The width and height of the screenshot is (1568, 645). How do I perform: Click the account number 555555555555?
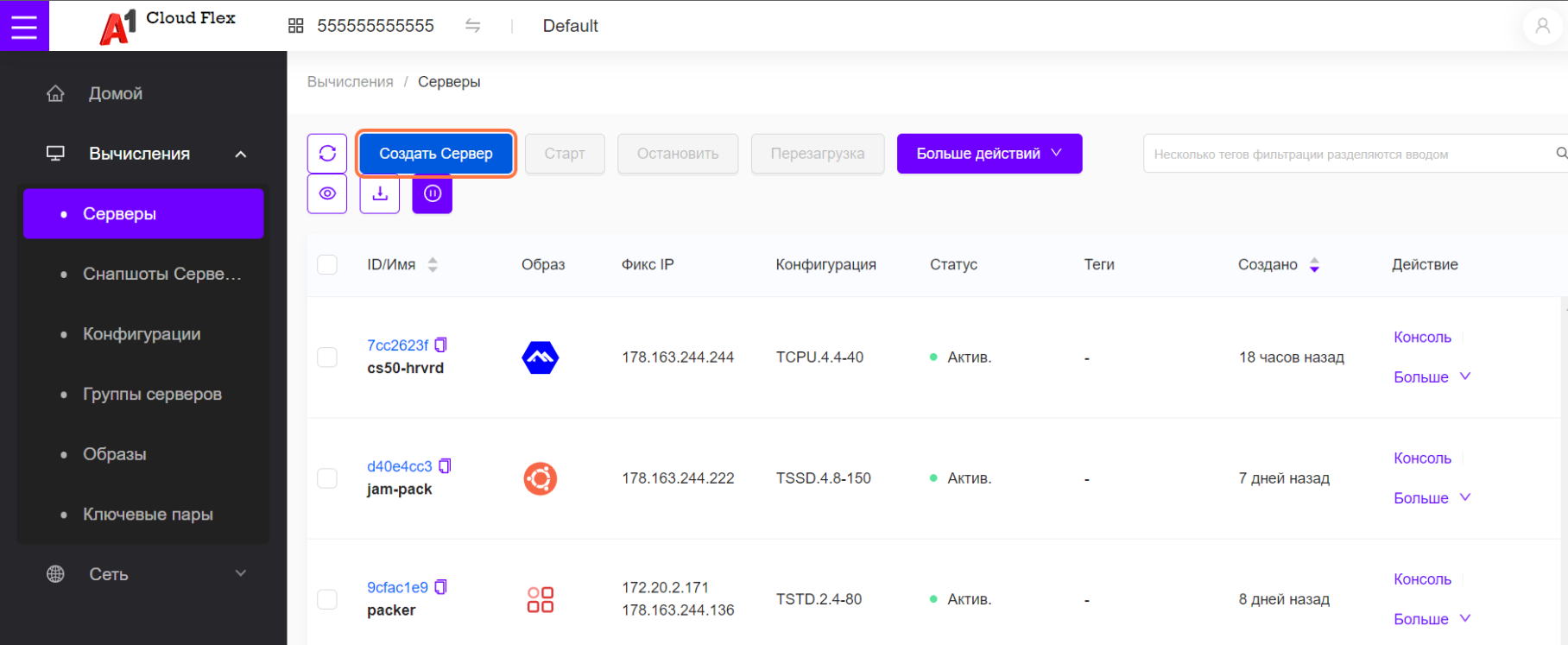[x=376, y=26]
